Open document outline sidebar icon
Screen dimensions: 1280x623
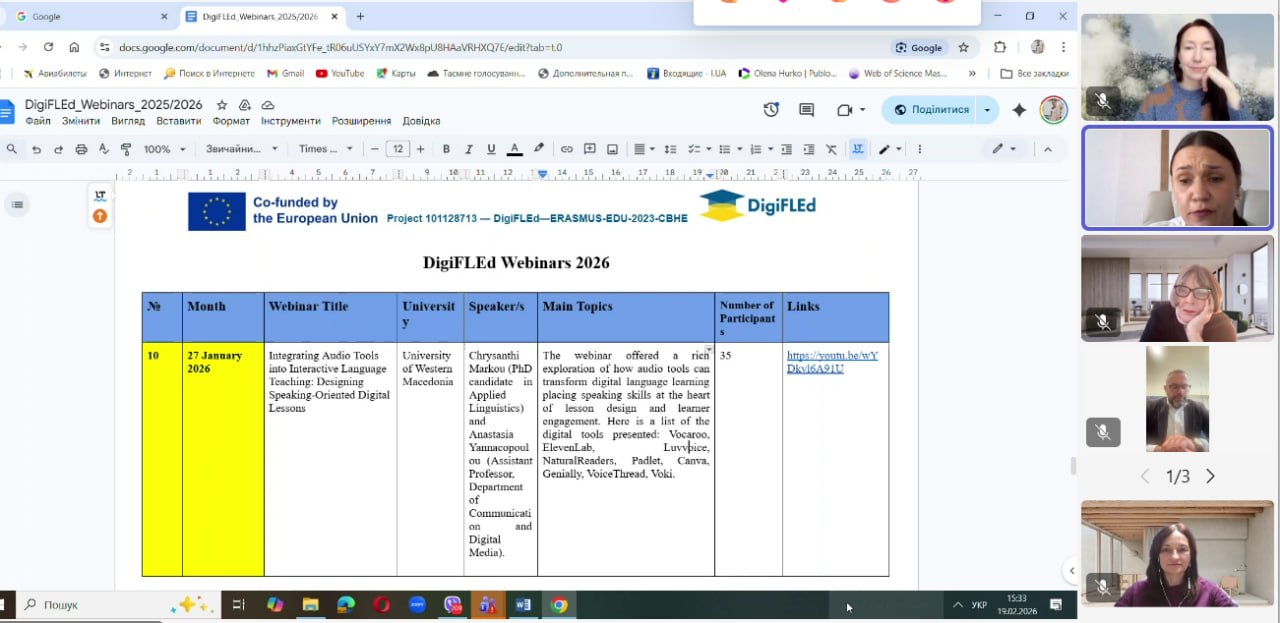coord(17,205)
